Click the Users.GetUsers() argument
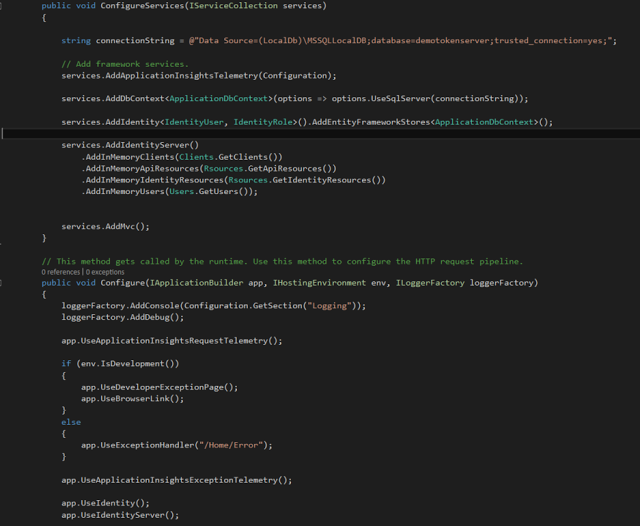This screenshot has width=640, height=526. (211, 192)
